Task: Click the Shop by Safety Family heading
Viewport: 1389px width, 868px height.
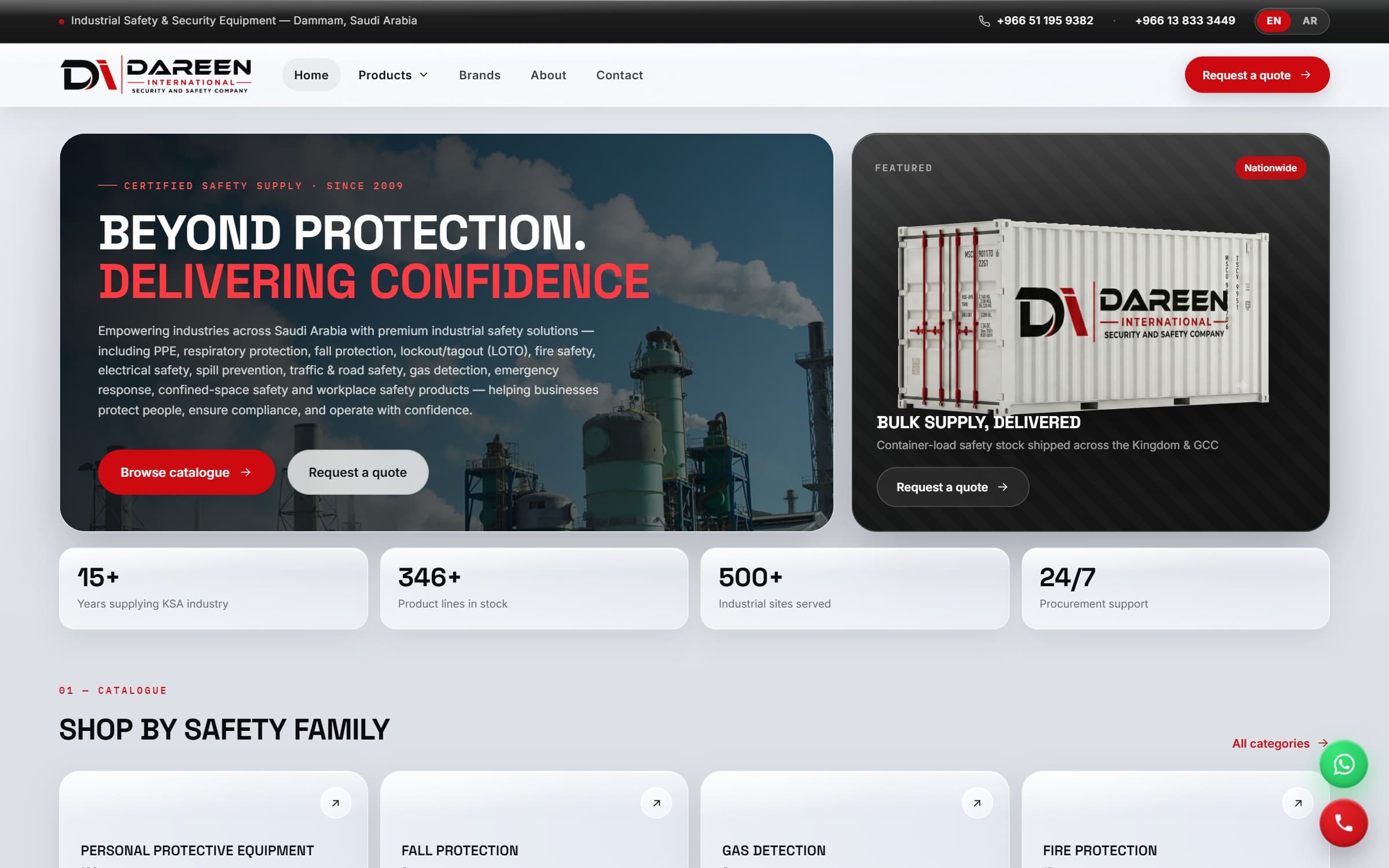Action: click(225, 729)
